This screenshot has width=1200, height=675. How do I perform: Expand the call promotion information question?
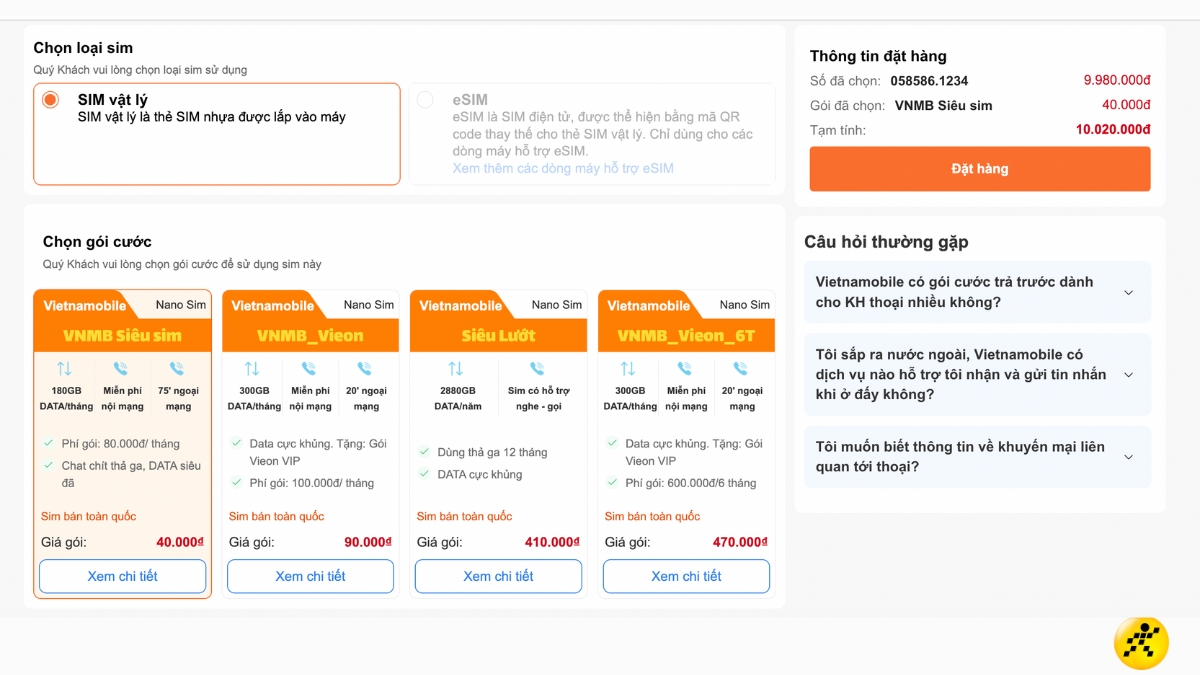pyautogui.click(x=1128, y=457)
